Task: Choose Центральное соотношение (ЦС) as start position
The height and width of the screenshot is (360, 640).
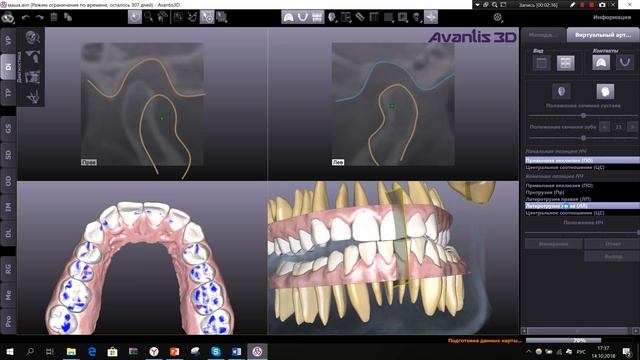Action: (x=582, y=167)
